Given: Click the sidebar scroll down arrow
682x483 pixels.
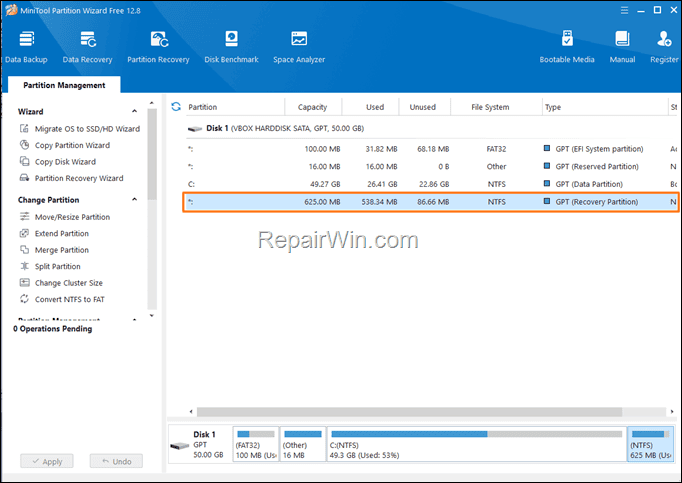Looking at the screenshot, I should coord(152,315).
